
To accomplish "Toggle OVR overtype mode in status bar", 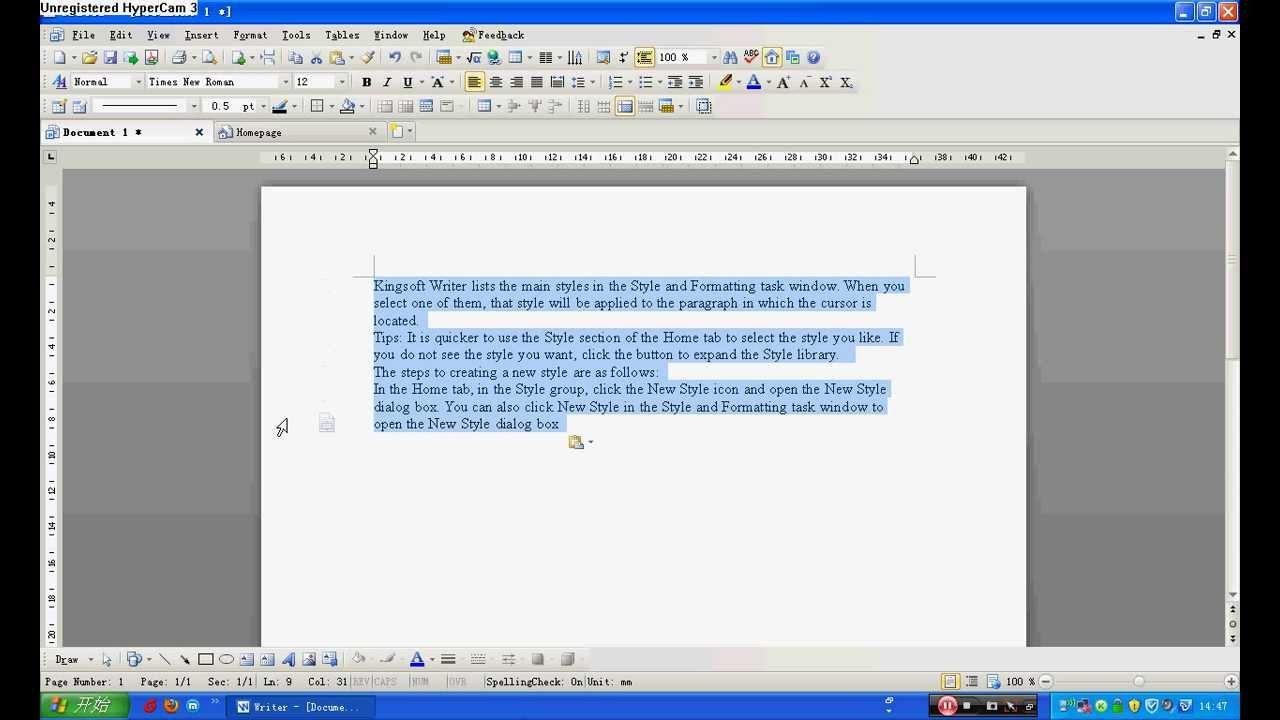I will 457,682.
